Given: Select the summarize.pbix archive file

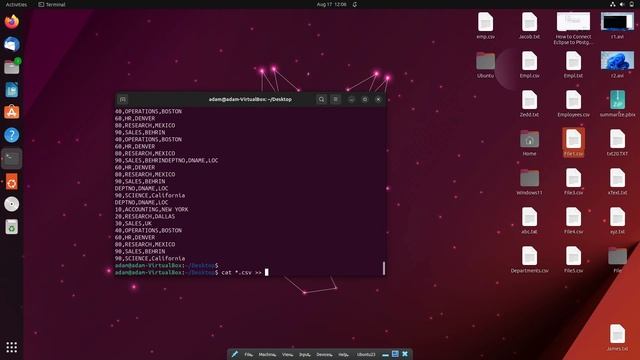Looking at the screenshot, I should [x=617, y=104].
